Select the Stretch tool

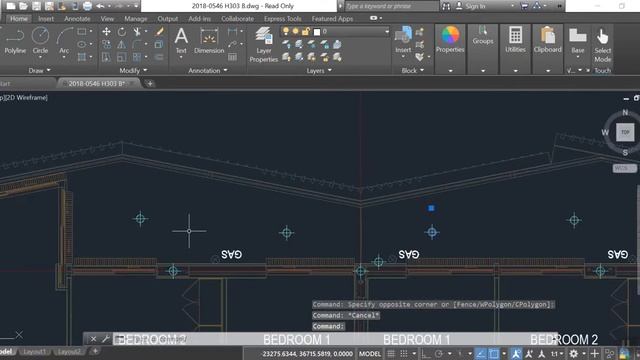(x=106, y=57)
